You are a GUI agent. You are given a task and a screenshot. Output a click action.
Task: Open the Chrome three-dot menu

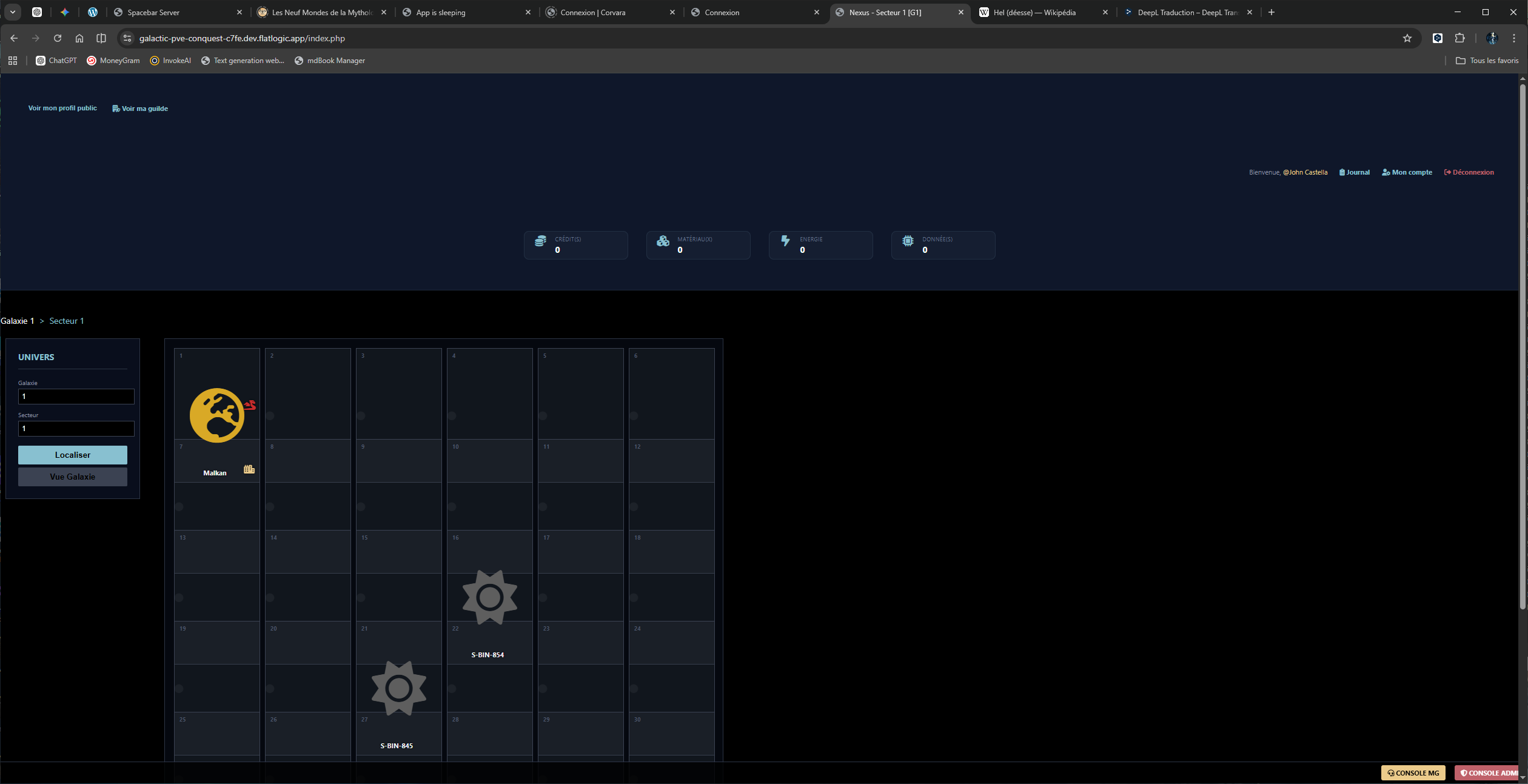tap(1514, 38)
